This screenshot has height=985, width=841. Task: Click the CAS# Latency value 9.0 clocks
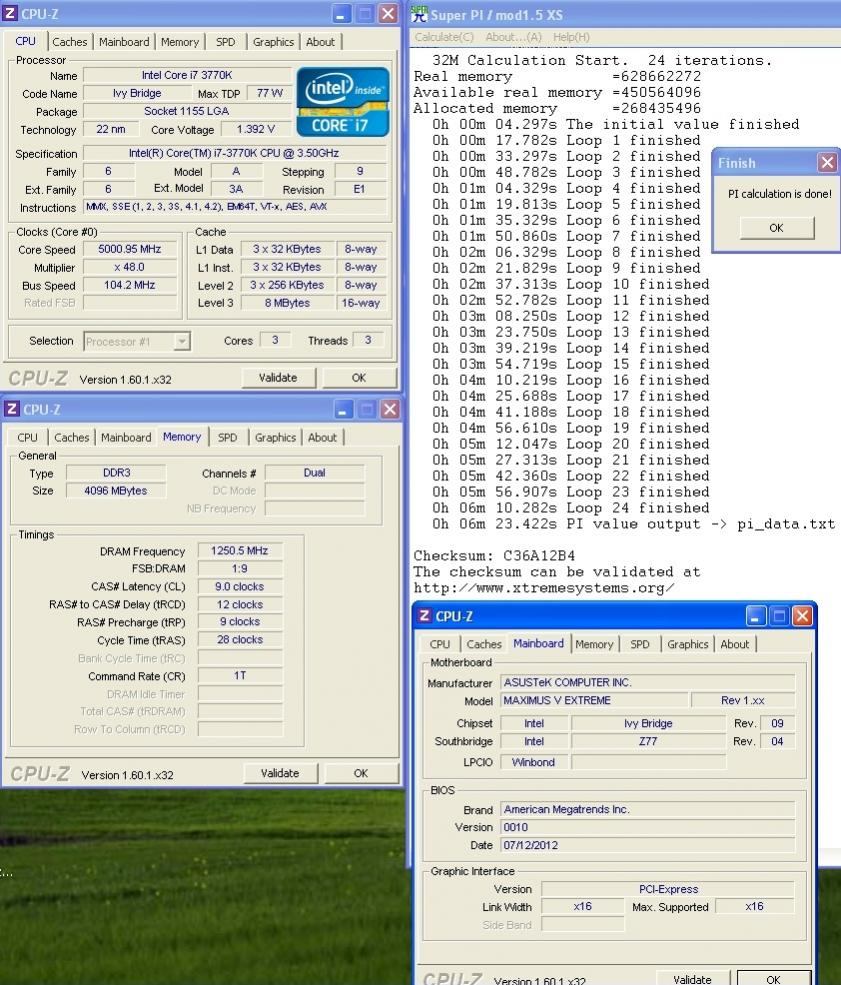click(239, 586)
